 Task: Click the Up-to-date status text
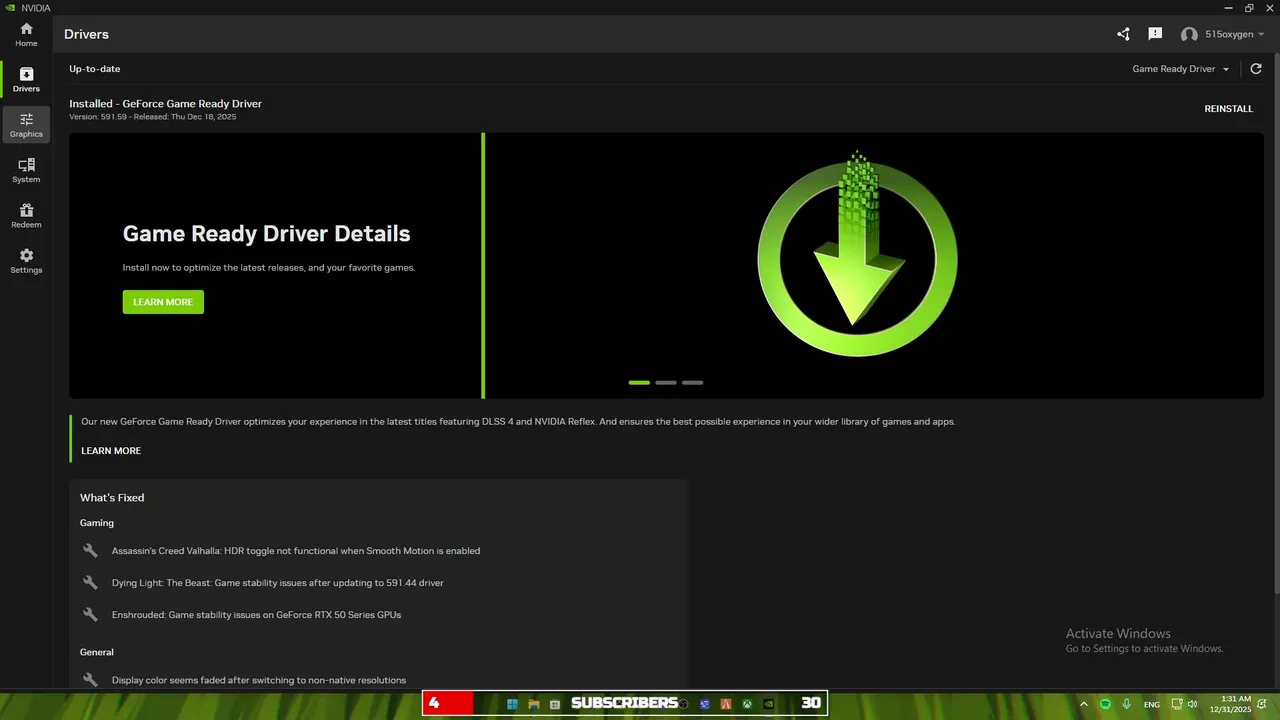click(95, 69)
